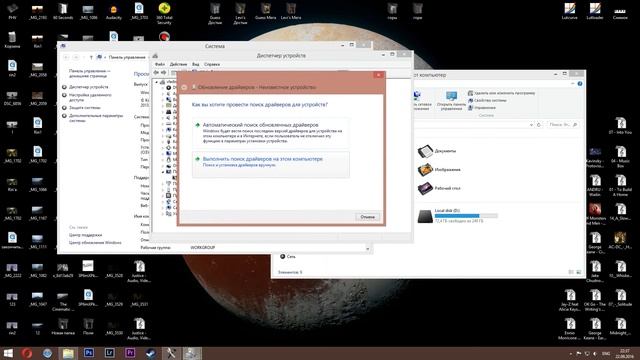This screenshot has width=640, height=360.
Task: Click Открыть панель управления ribbon button
Action: [451, 100]
